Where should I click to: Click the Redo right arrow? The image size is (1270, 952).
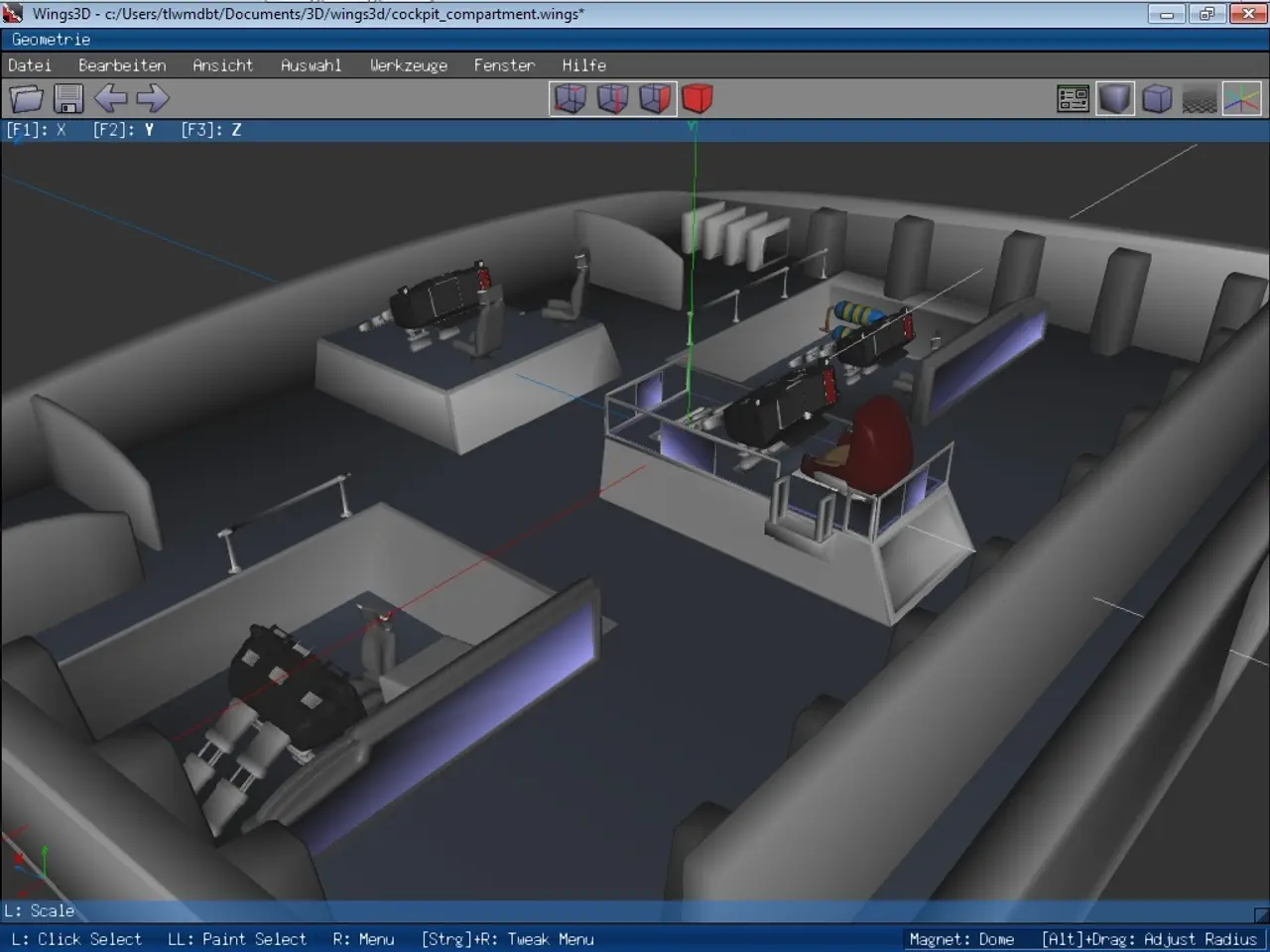tap(153, 98)
